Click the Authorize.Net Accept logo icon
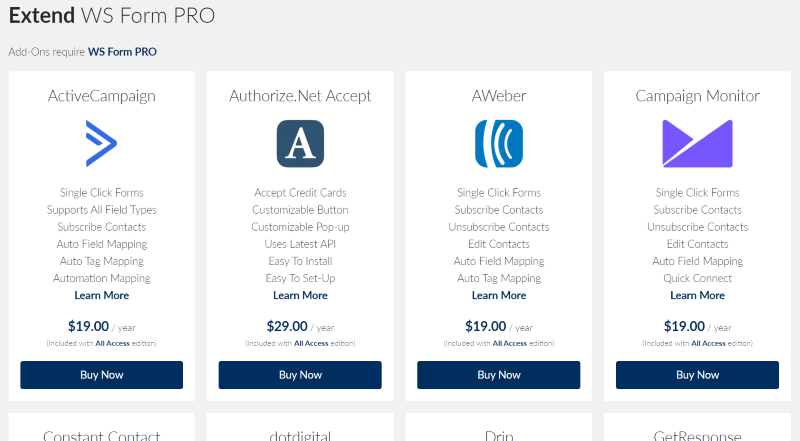This screenshot has width=800, height=441. coord(300,143)
